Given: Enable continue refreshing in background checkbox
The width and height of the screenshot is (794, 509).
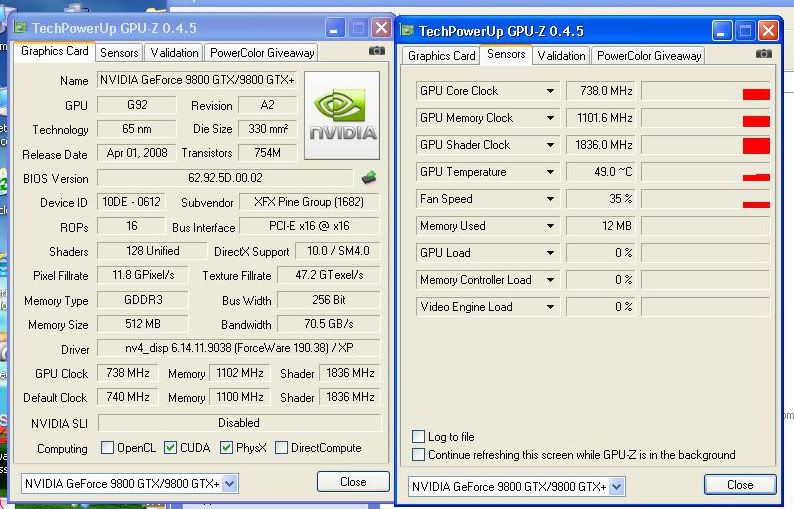Looking at the screenshot, I should (418, 454).
